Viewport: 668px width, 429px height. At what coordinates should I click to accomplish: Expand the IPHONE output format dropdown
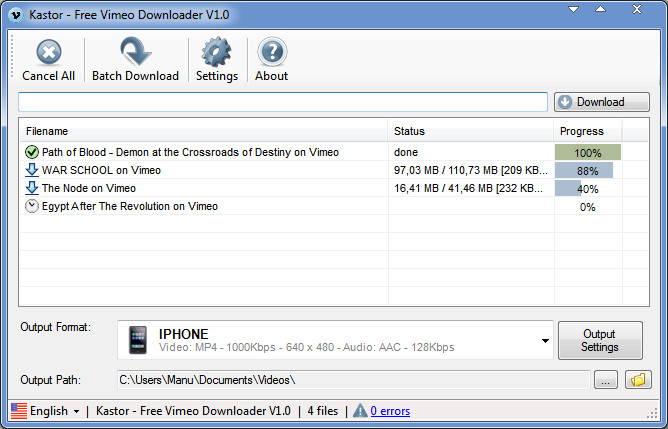[x=545, y=341]
